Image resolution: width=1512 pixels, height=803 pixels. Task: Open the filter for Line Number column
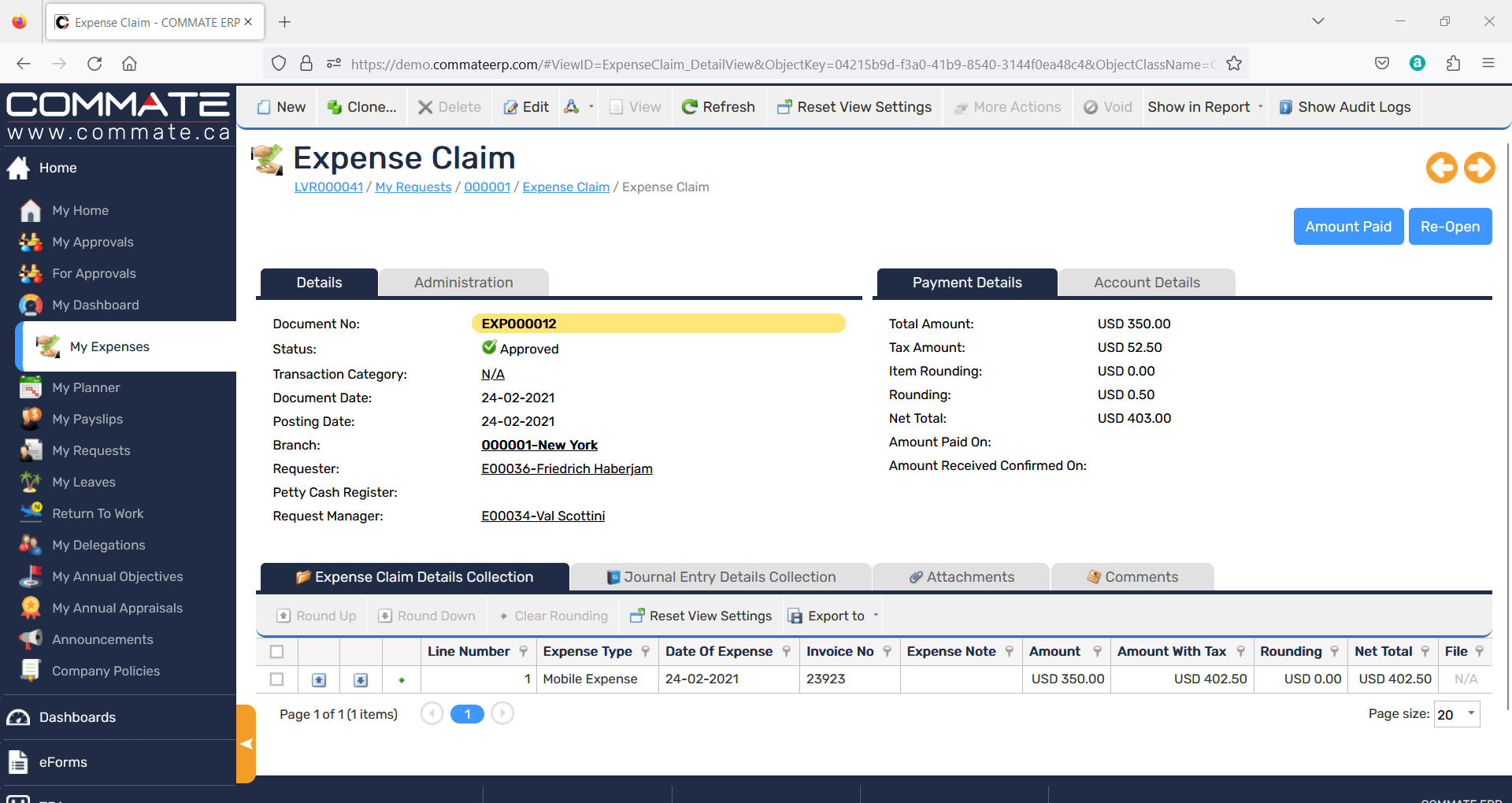(523, 651)
